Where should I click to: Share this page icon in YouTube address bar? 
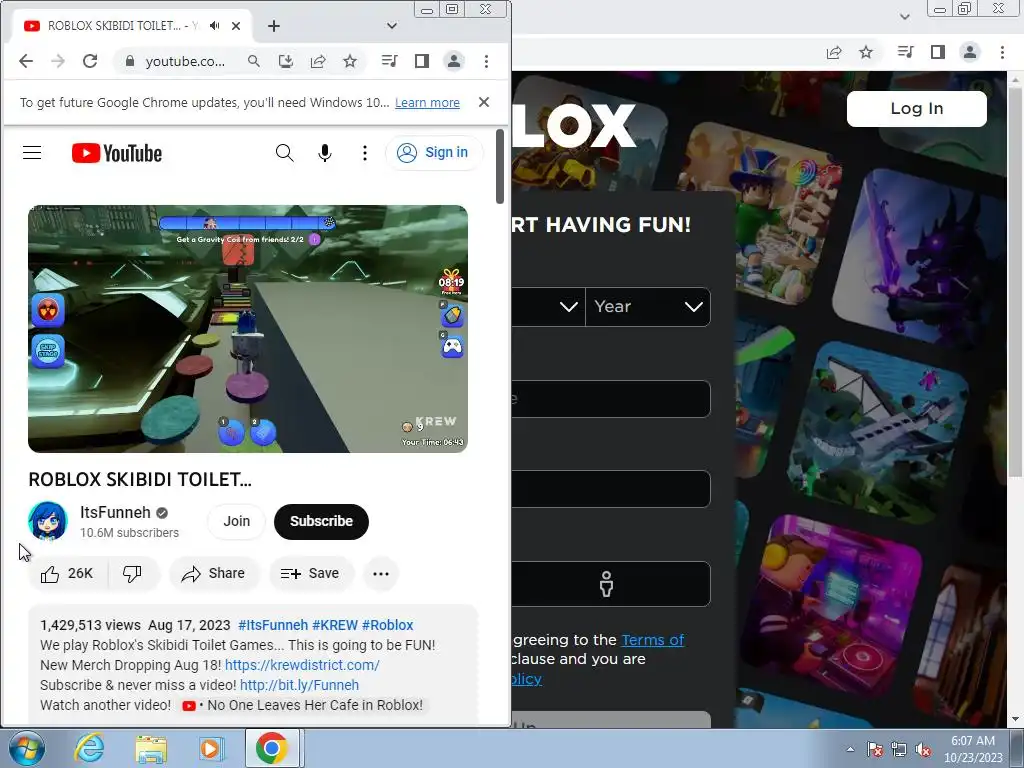coord(318,61)
